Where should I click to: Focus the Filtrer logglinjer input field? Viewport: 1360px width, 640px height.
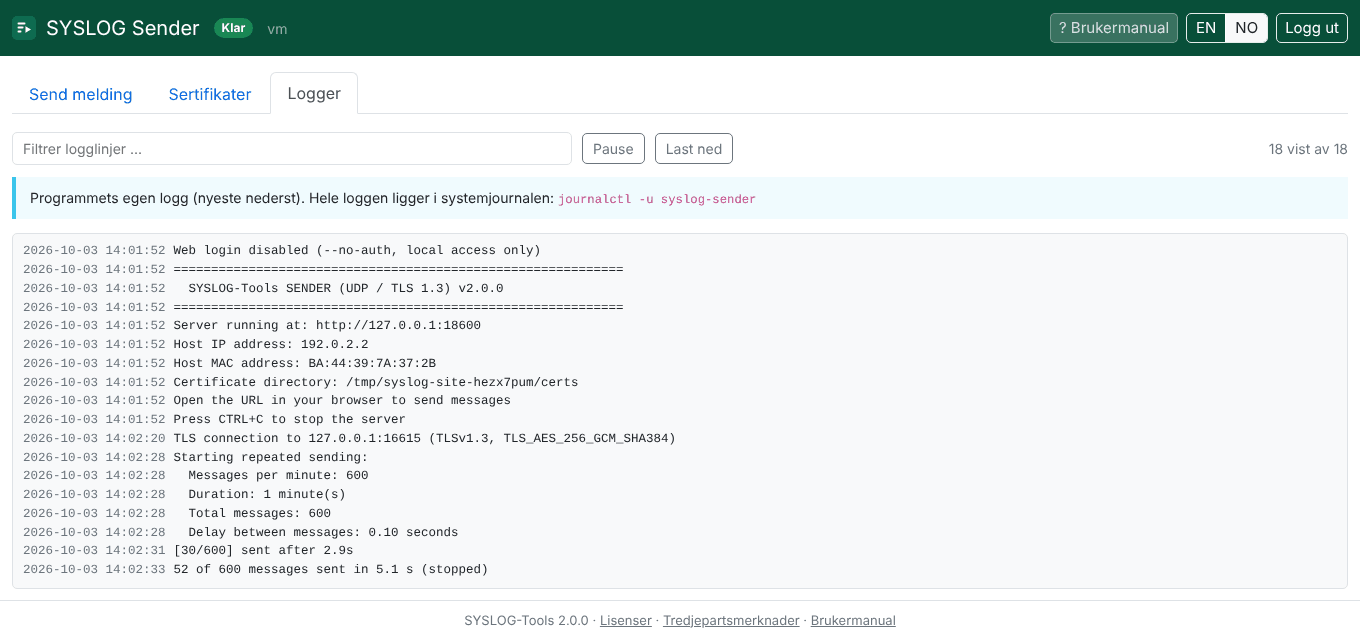pyautogui.click(x=292, y=149)
